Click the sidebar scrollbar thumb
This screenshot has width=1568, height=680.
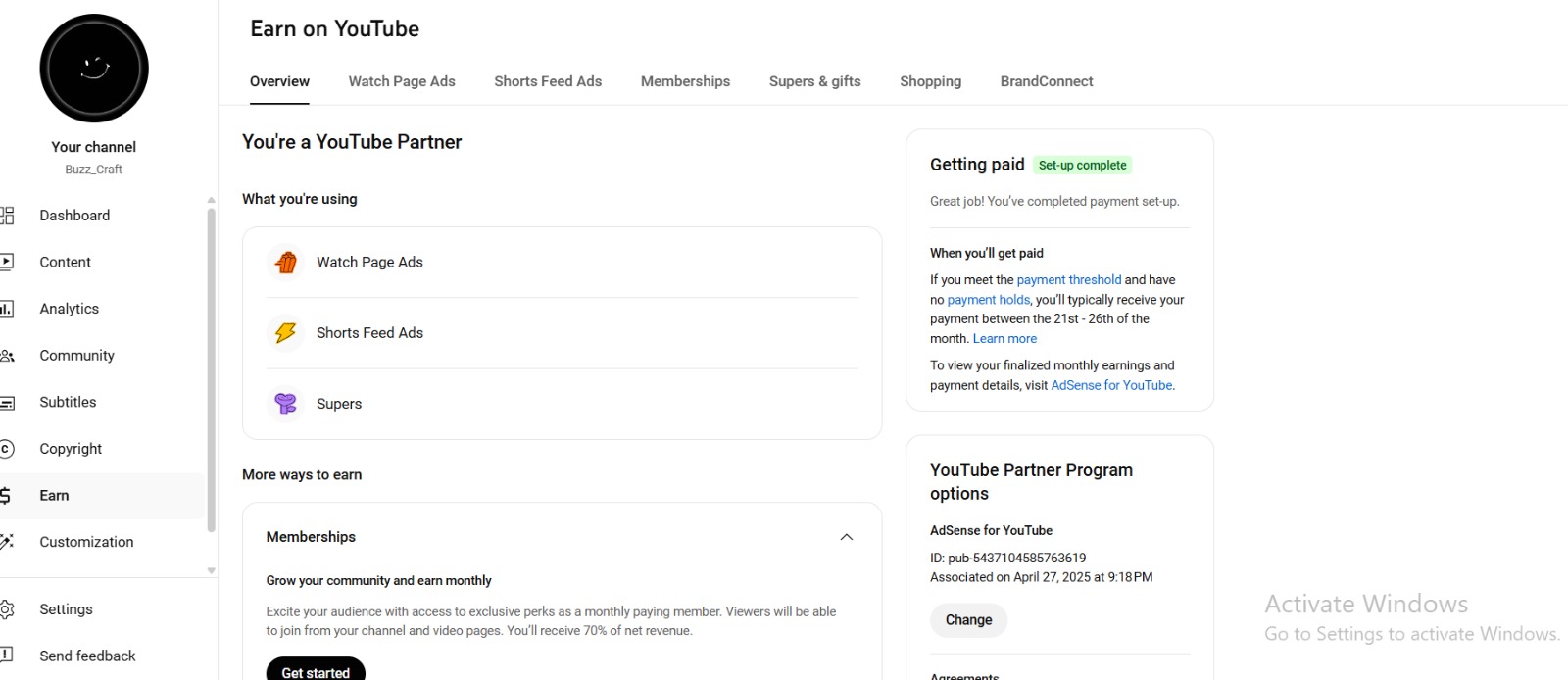pyautogui.click(x=211, y=370)
